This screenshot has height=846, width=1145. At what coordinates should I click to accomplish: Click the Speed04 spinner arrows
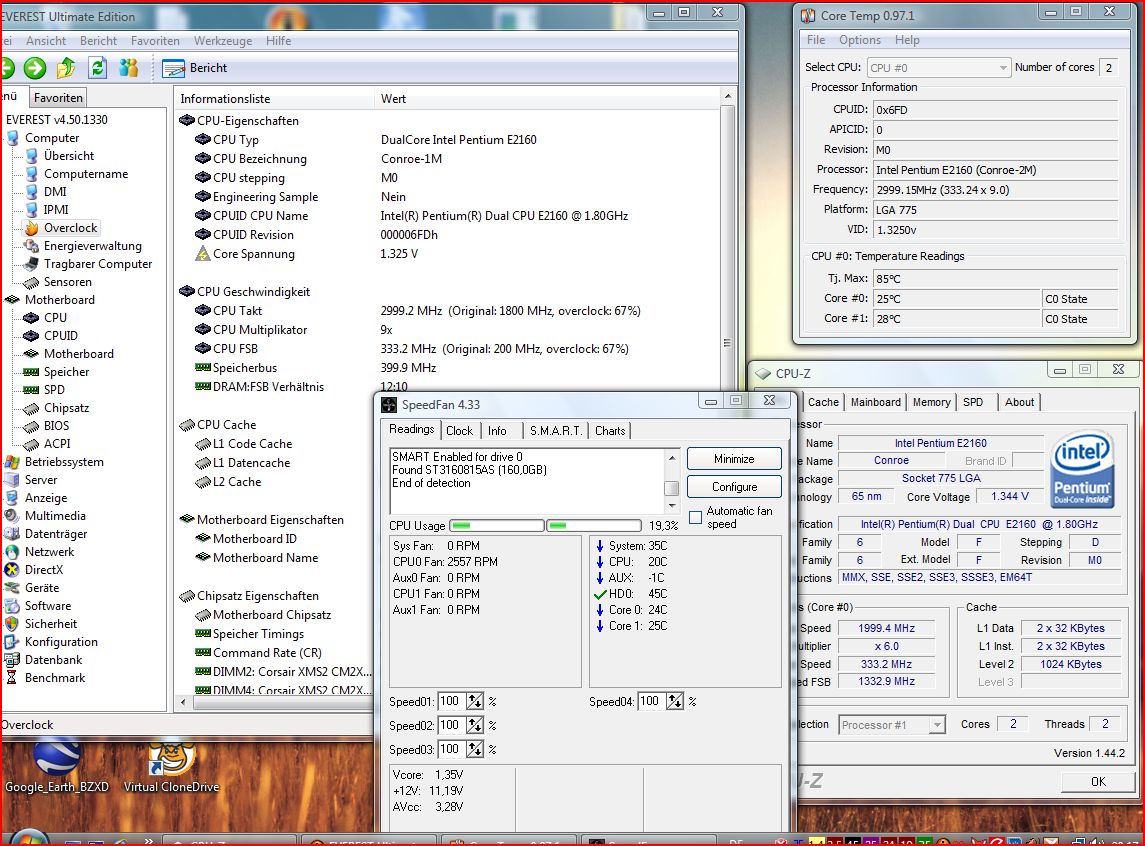(x=675, y=701)
